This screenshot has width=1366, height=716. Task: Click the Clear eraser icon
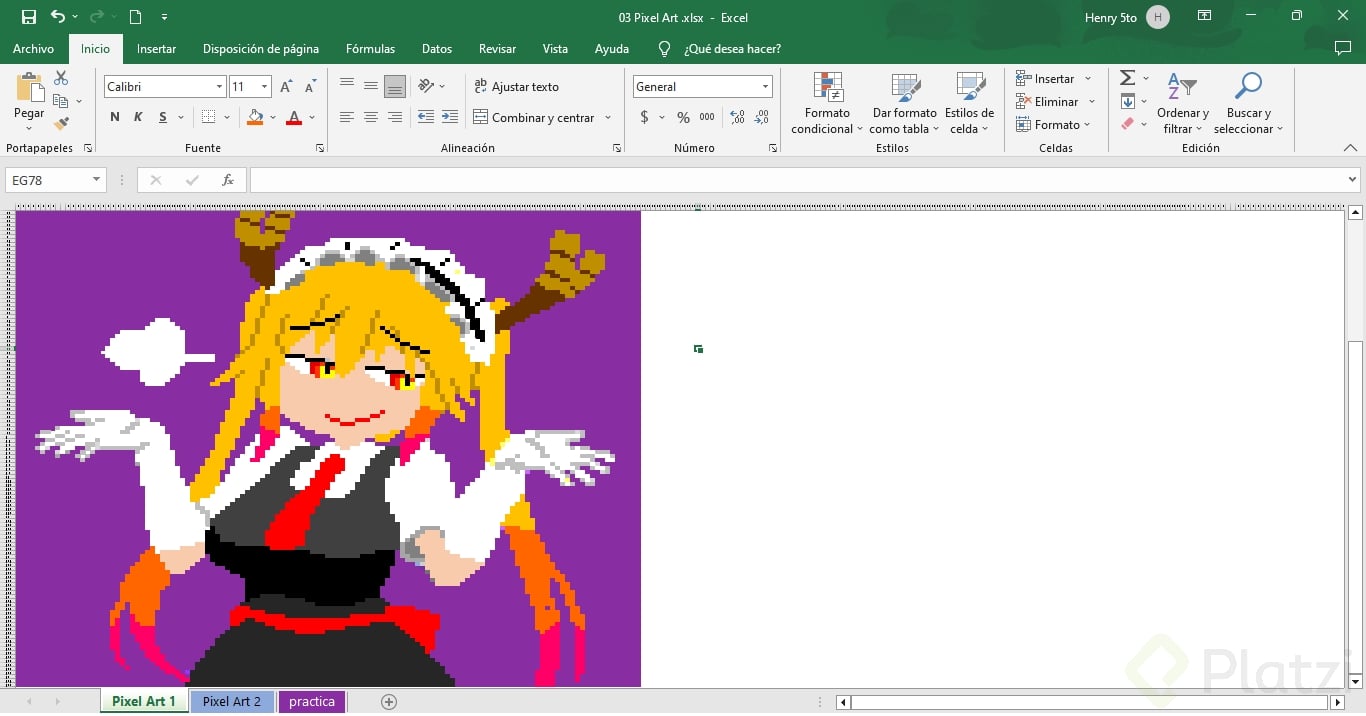coord(1127,124)
